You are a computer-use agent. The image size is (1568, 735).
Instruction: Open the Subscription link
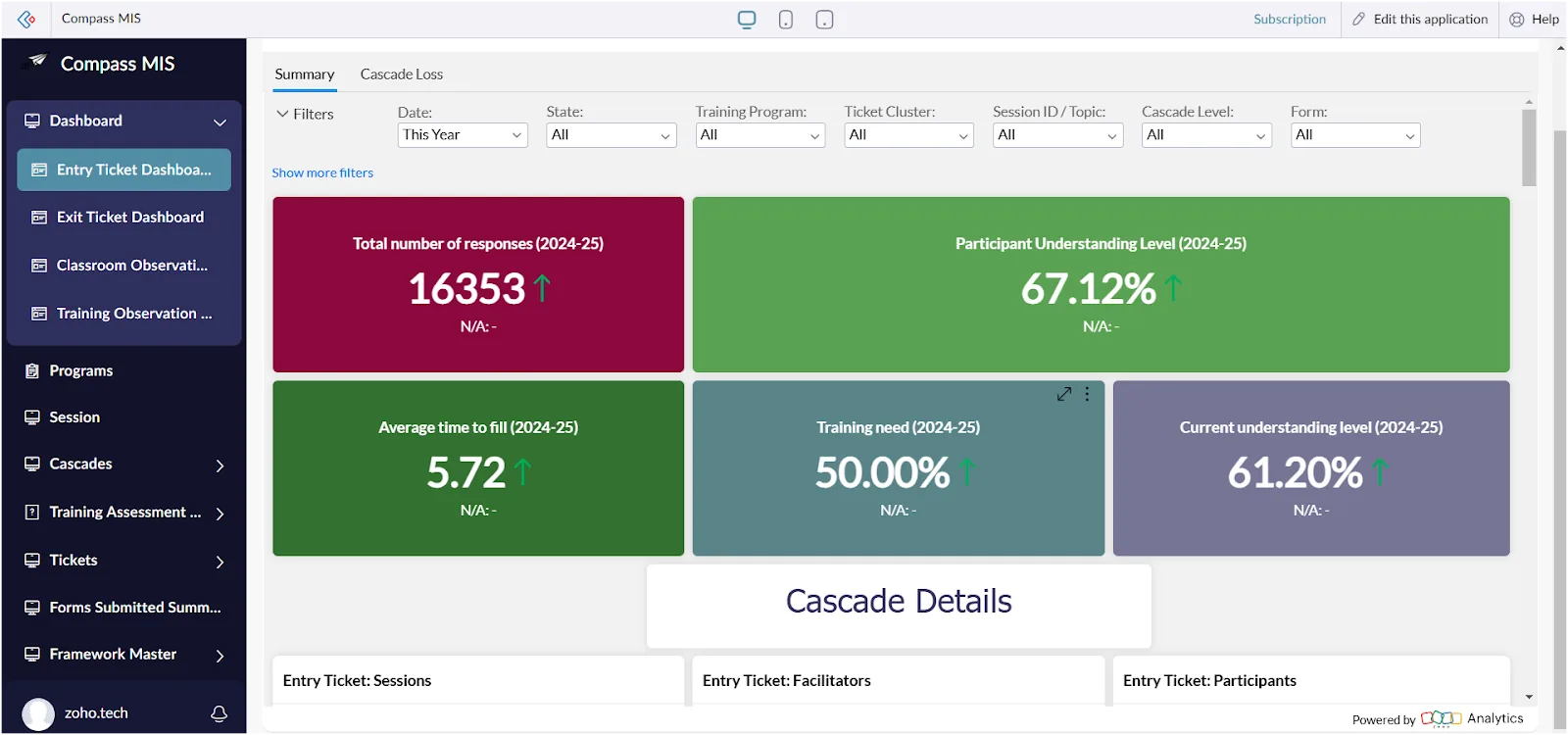point(1290,19)
